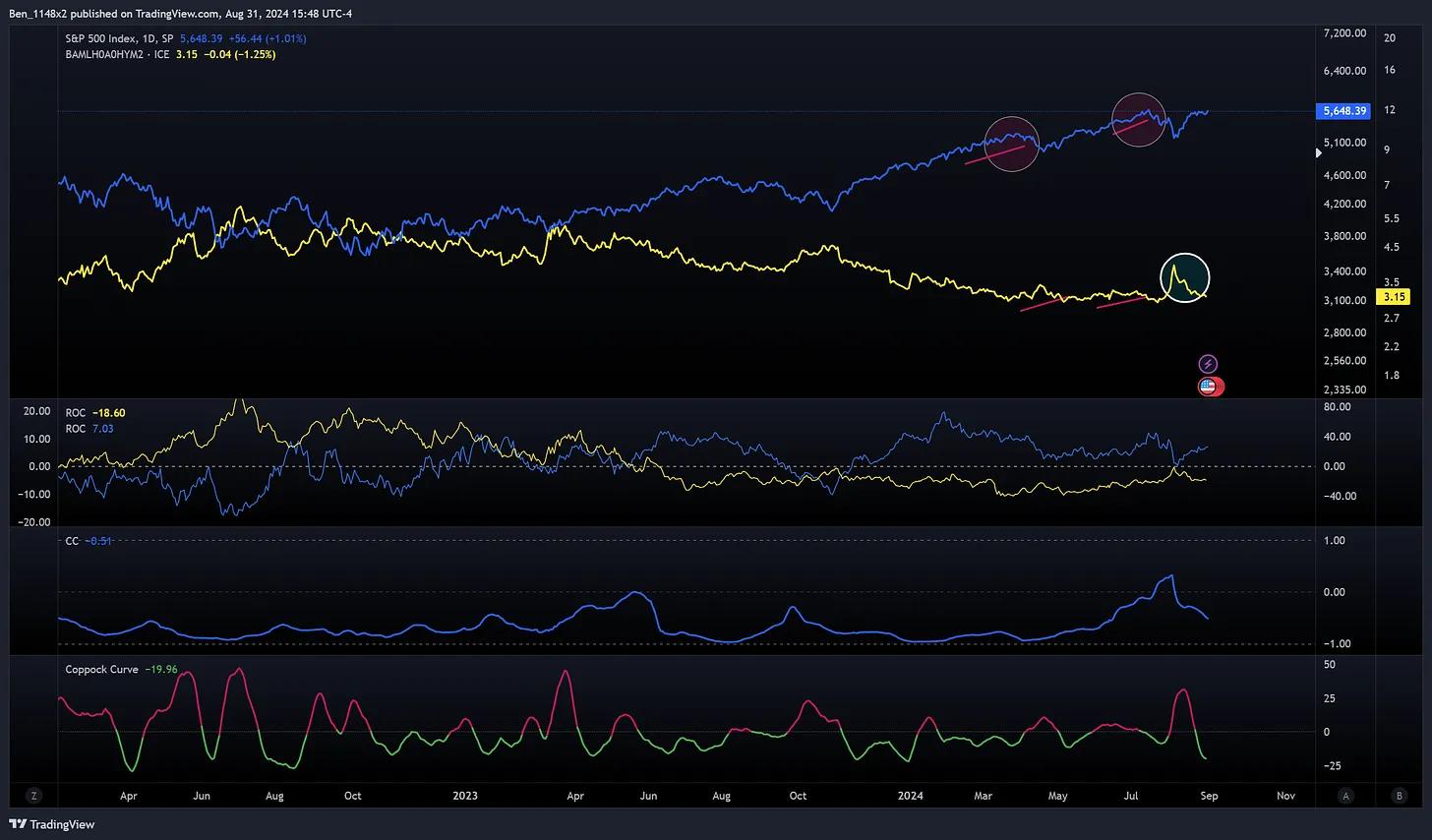This screenshot has width=1432, height=840.
Task: Click the 7,200.00 price axis value
Action: 1344,33
